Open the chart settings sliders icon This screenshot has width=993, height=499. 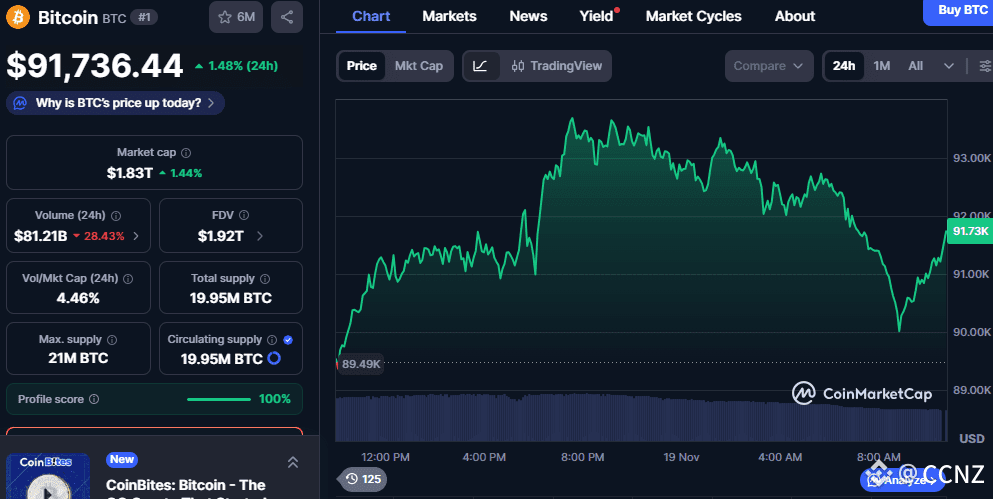pos(985,66)
